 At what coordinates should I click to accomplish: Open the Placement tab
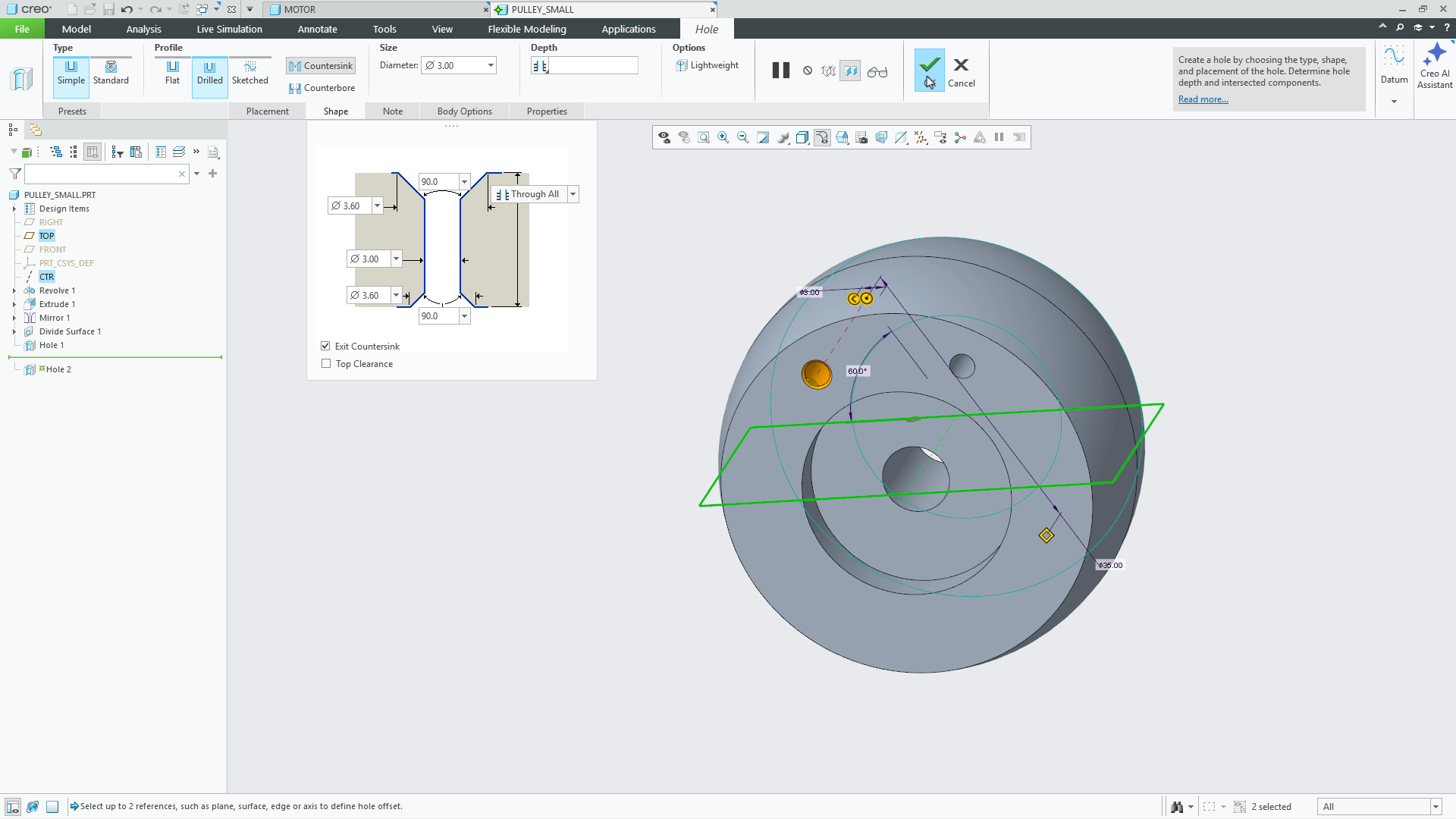(267, 111)
